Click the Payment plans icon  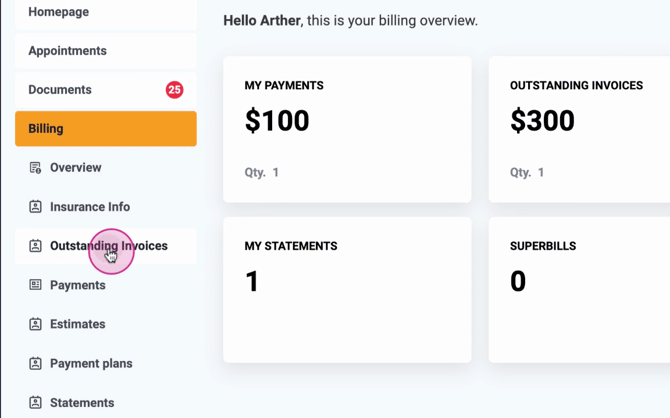tap(35, 363)
